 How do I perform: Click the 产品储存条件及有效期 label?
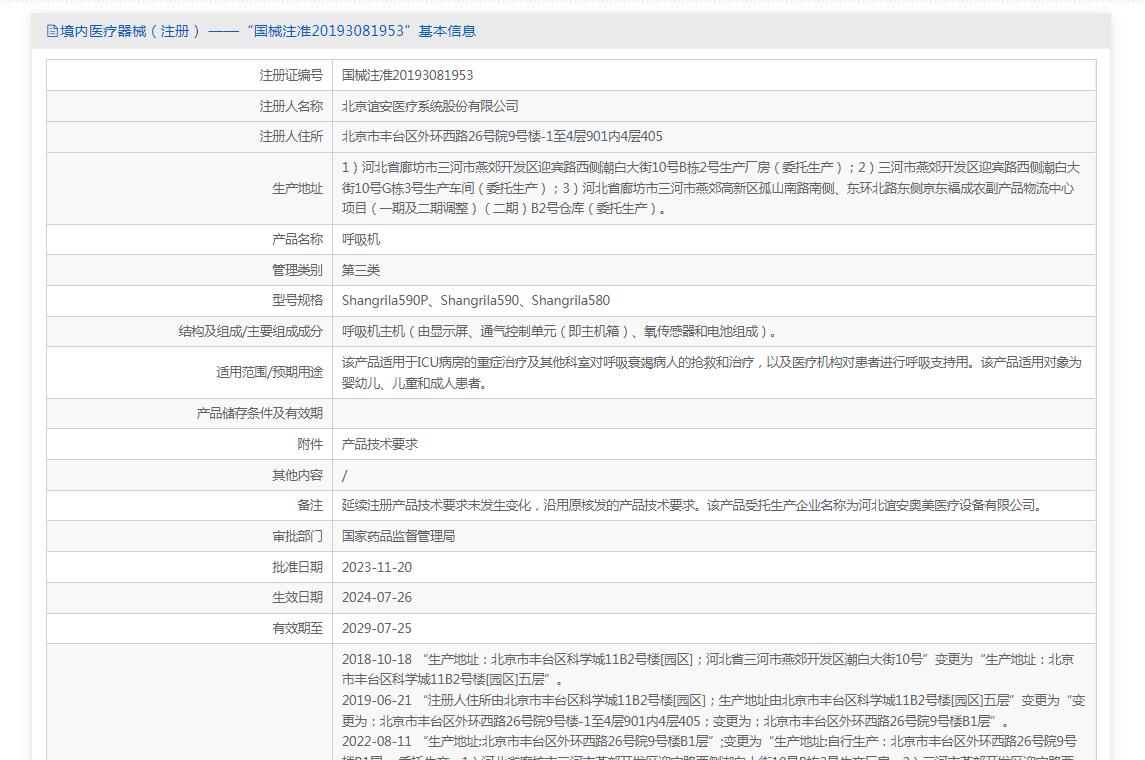click(259, 413)
